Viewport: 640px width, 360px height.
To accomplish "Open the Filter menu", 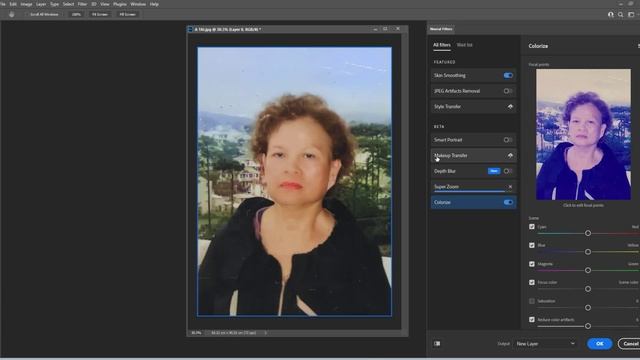I will (82, 4).
